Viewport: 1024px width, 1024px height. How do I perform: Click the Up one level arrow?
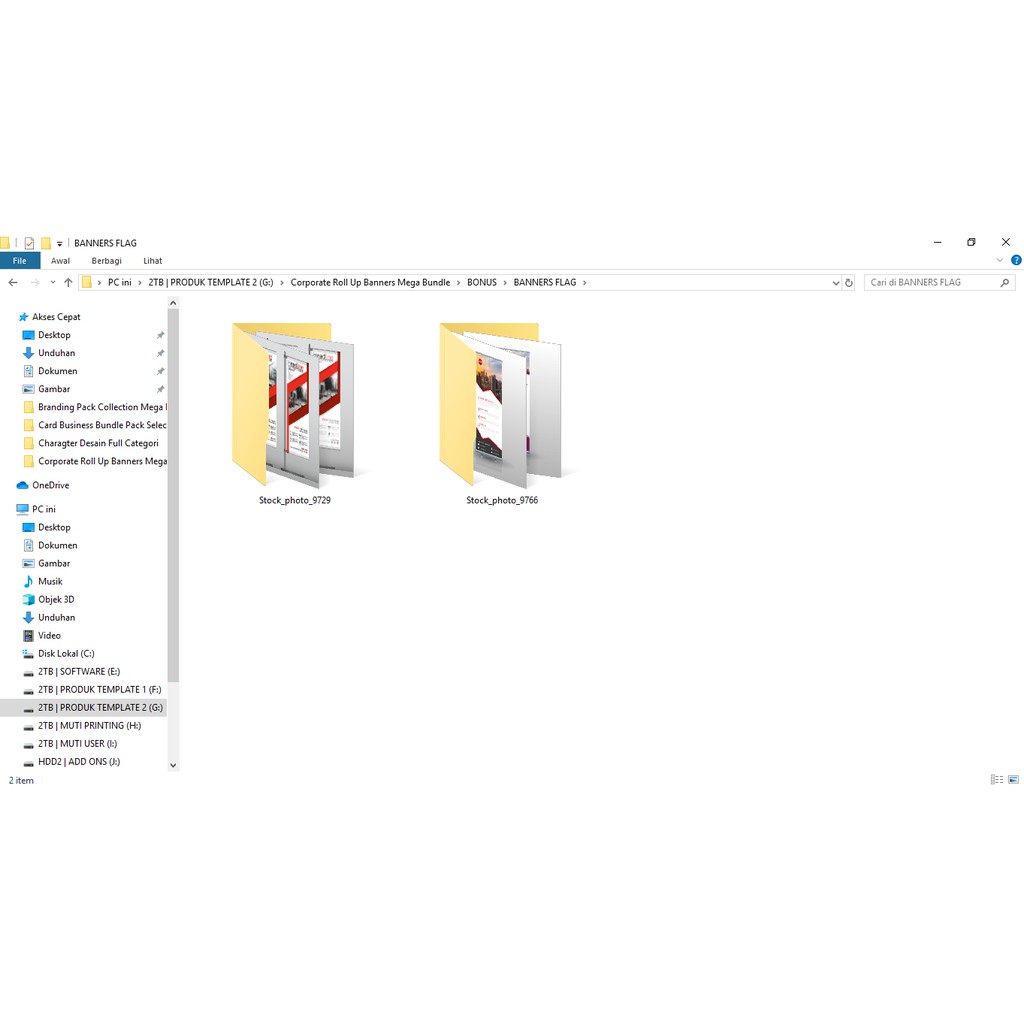click(68, 283)
